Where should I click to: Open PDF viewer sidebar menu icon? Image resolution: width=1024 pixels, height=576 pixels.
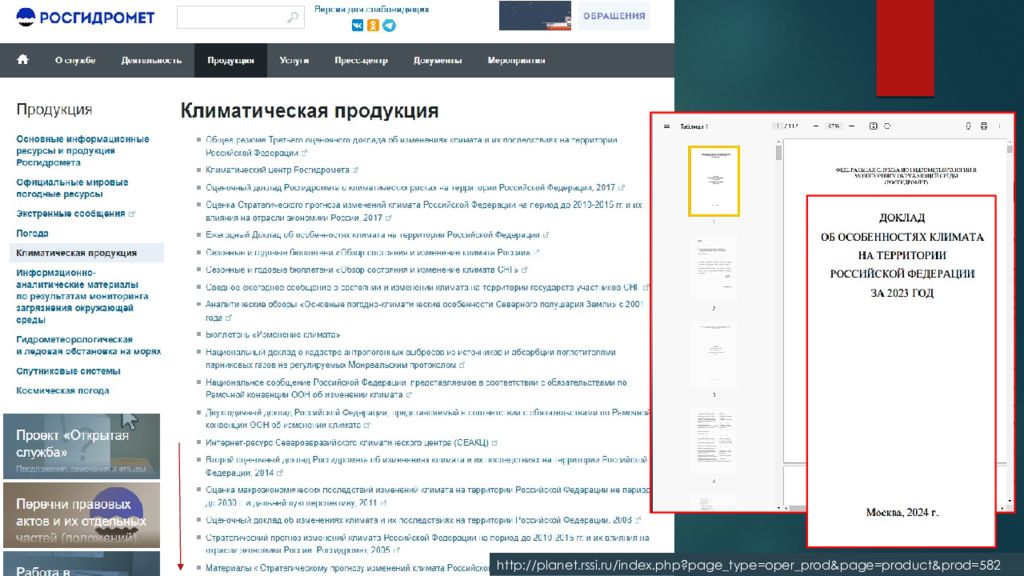pos(666,126)
